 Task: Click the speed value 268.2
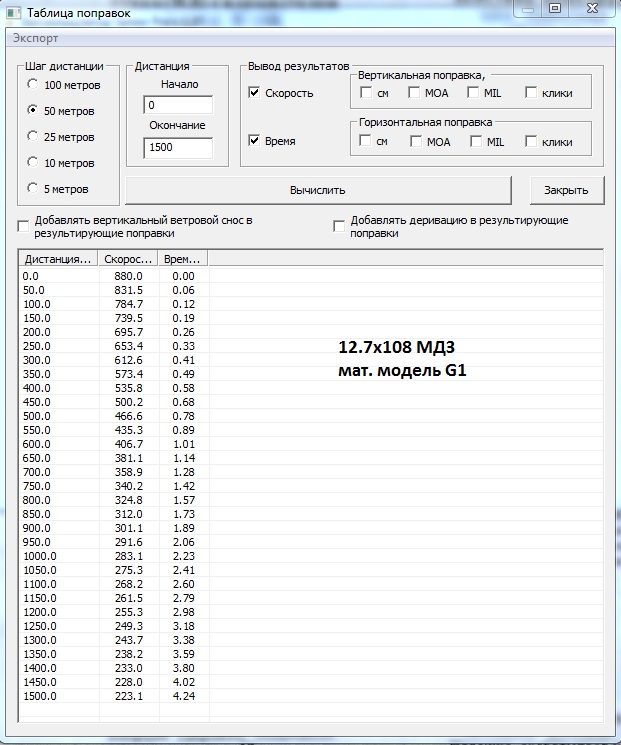click(128, 583)
